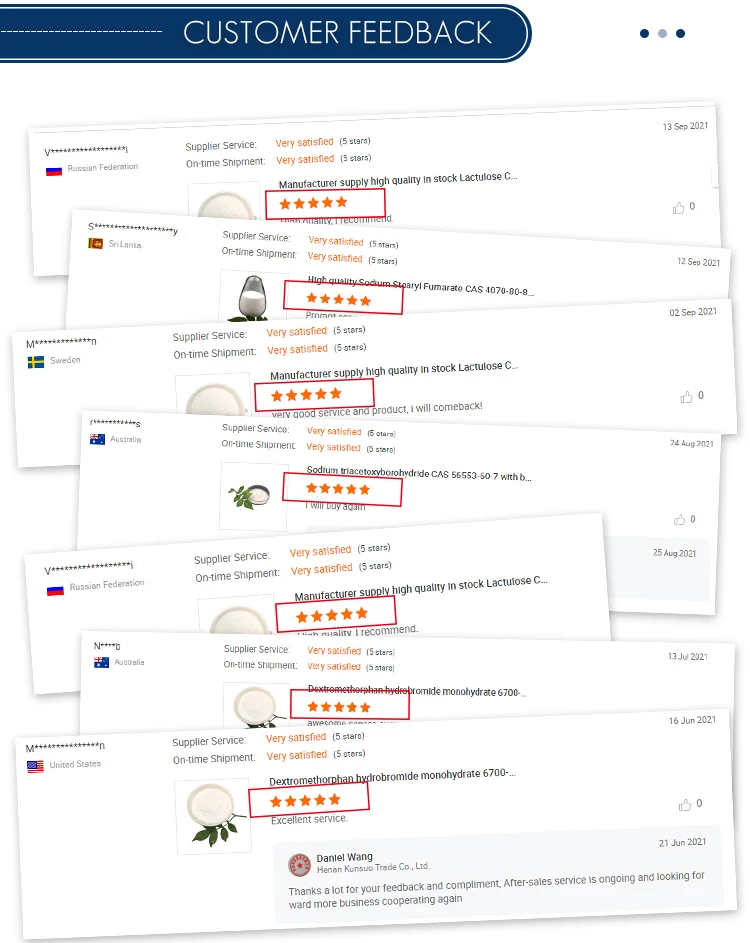Like the 13 Sep 2021 review thumbs-up
750x943 pixels.
coord(678,208)
